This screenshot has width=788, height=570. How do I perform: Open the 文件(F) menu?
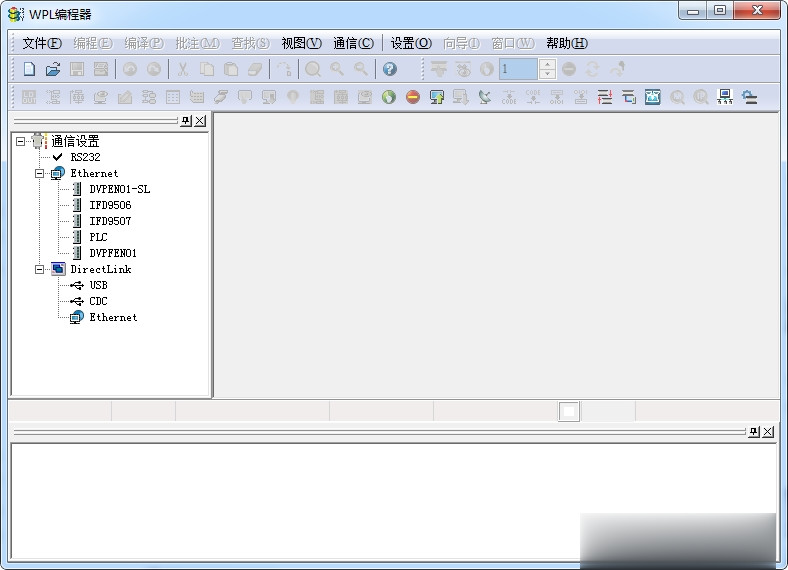[42, 43]
